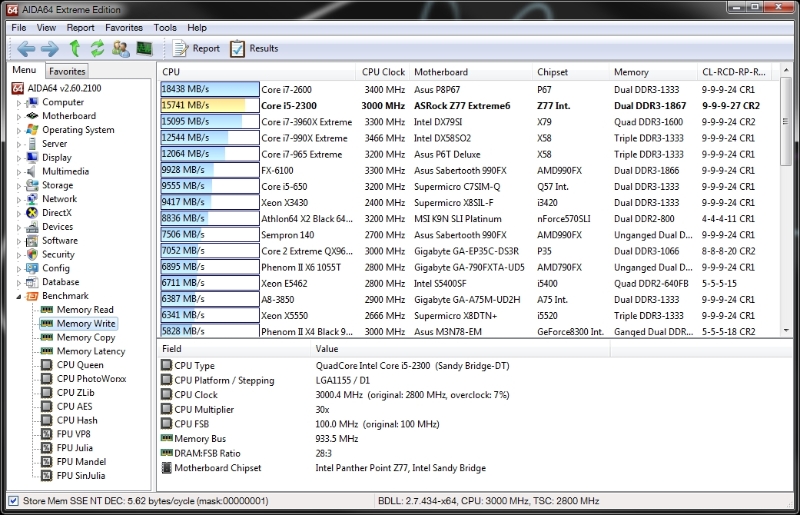Open the Help menu

pos(196,28)
